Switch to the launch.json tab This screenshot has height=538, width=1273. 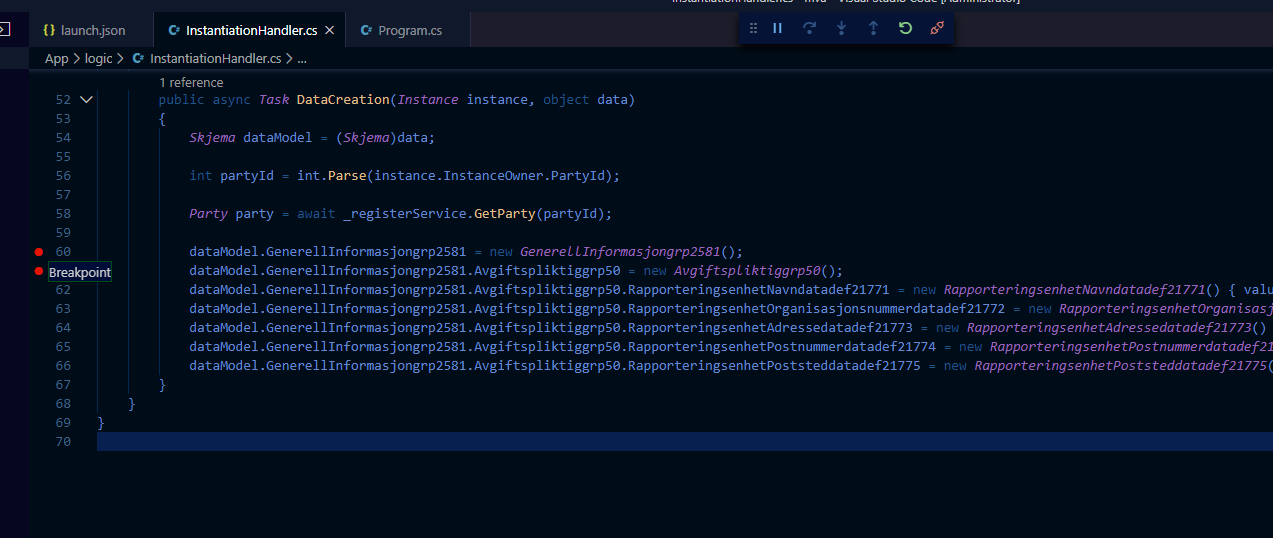point(92,31)
